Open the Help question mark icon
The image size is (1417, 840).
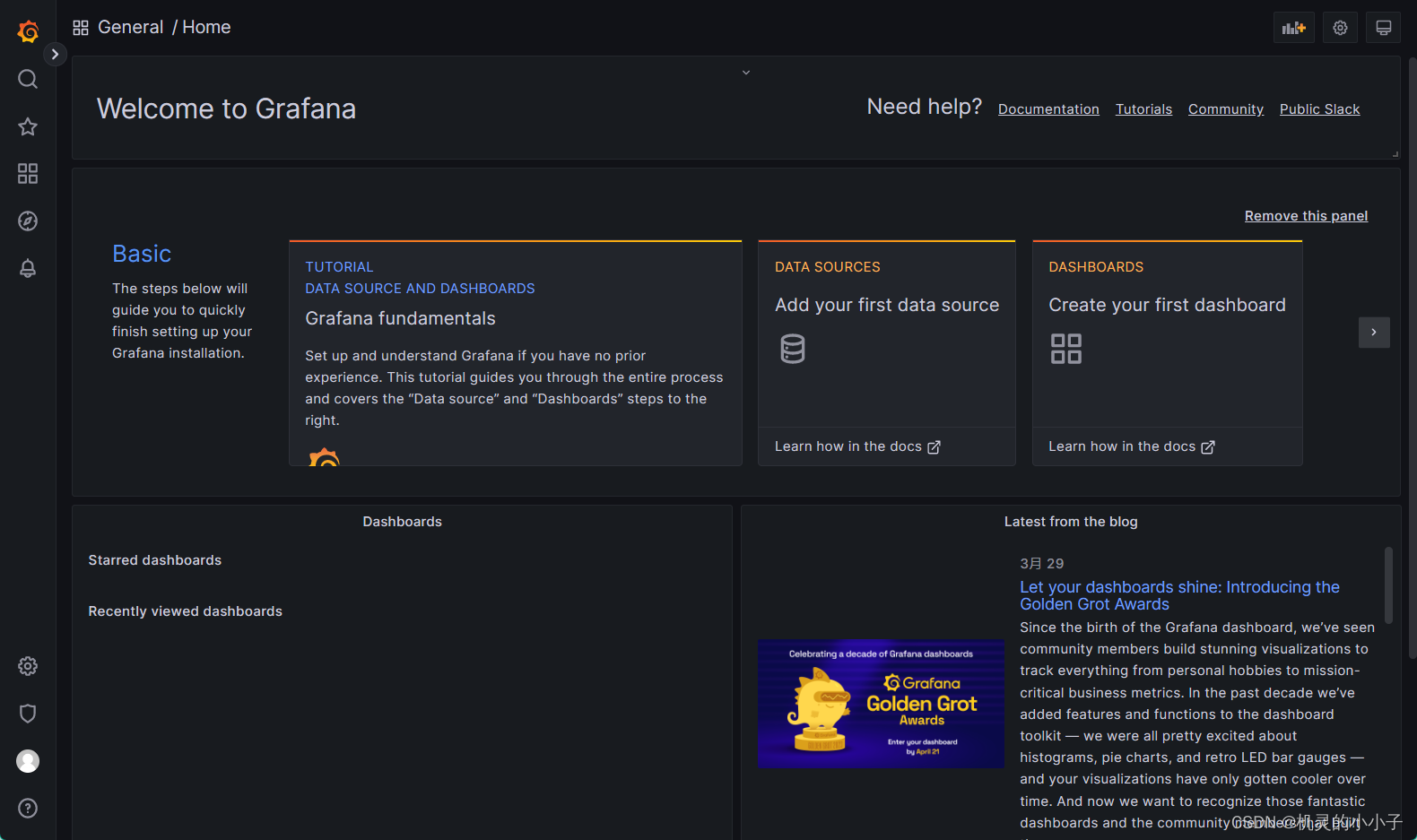tap(28, 809)
